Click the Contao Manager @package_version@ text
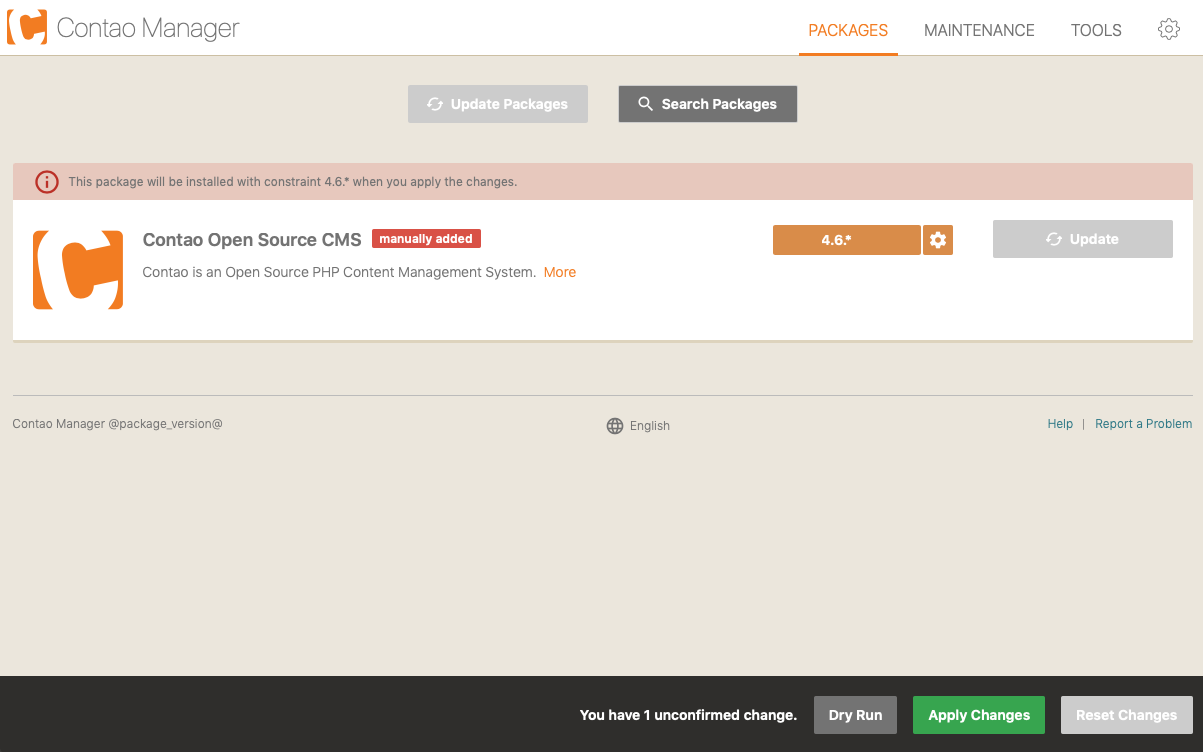 pyautogui.click(x=117, y=424)
